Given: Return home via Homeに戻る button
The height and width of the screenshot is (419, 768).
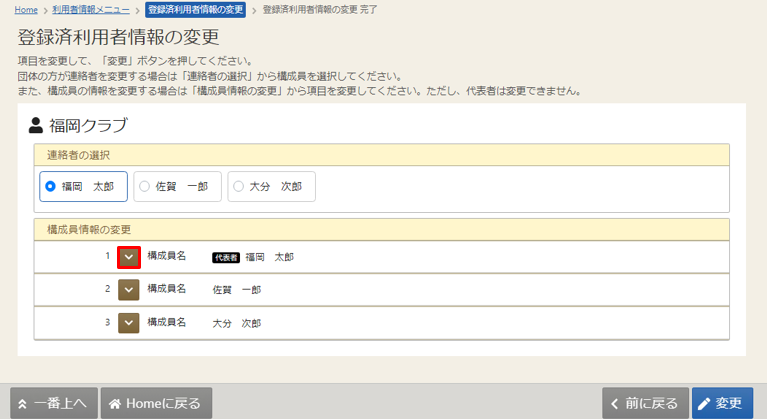Looking at the screenshot, I should [x=155, y=404].
